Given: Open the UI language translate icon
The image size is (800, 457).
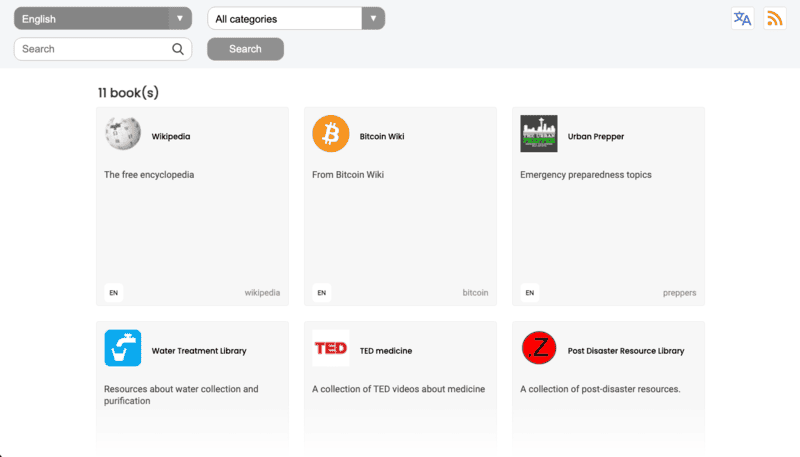Looking at the screenshot, I should (x=742, y=19).
